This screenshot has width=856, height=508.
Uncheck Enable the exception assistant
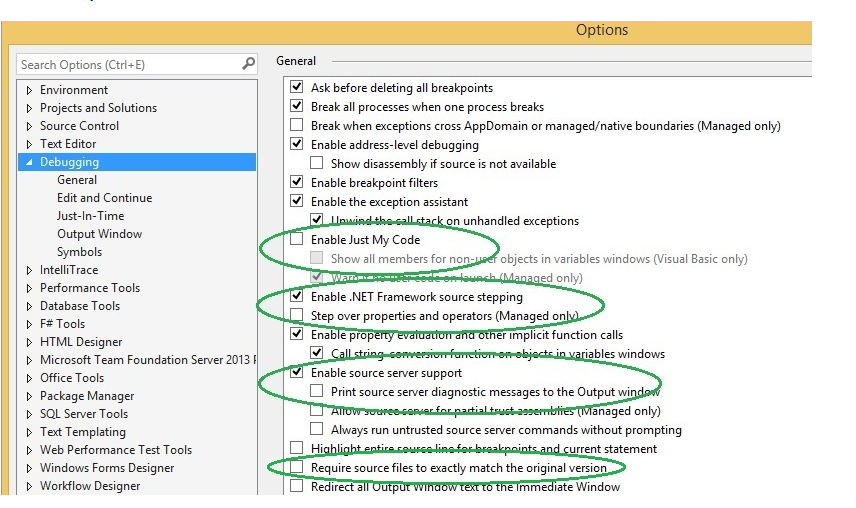(296, 201)
